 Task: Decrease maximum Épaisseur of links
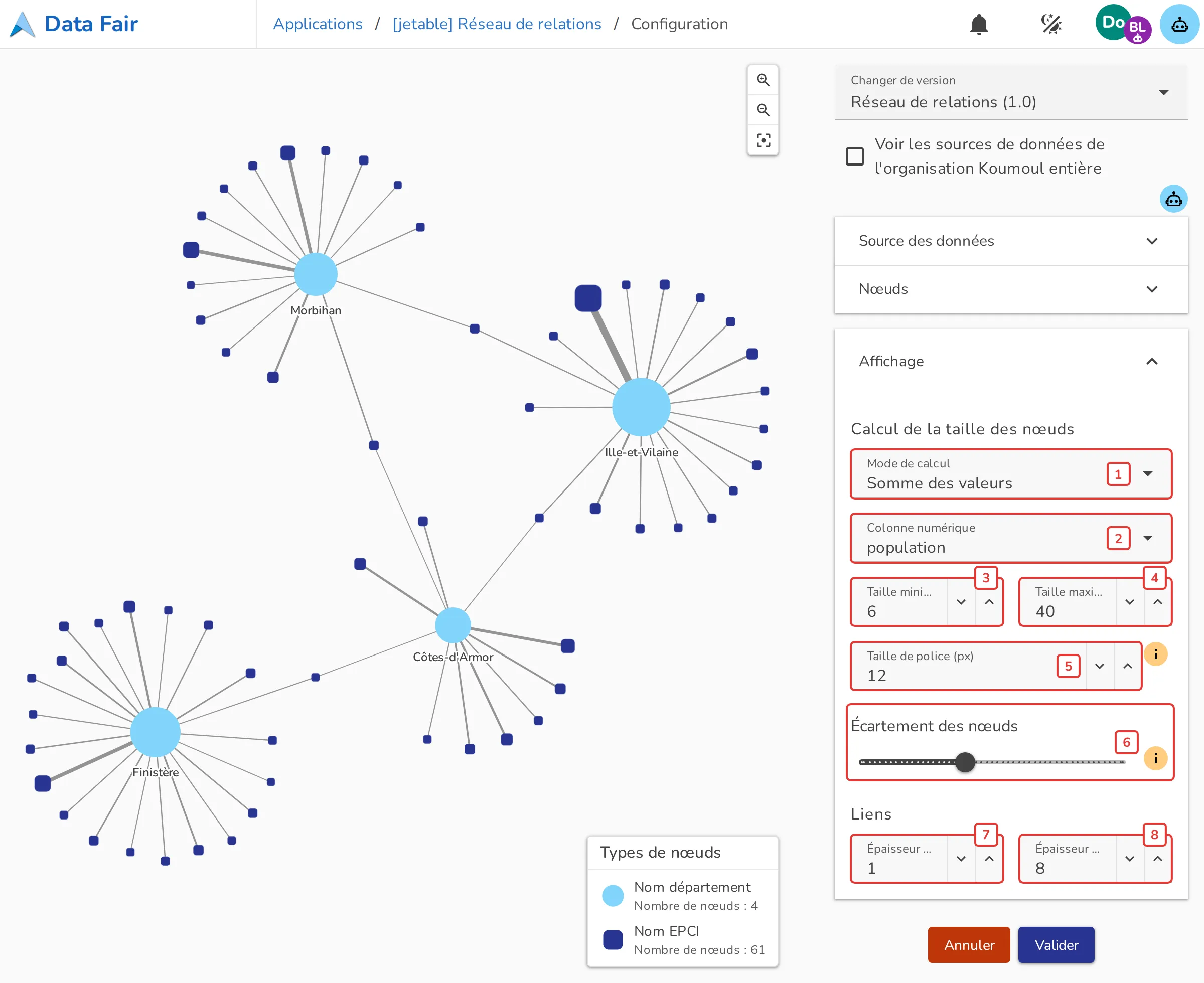tap(1130, 859)
